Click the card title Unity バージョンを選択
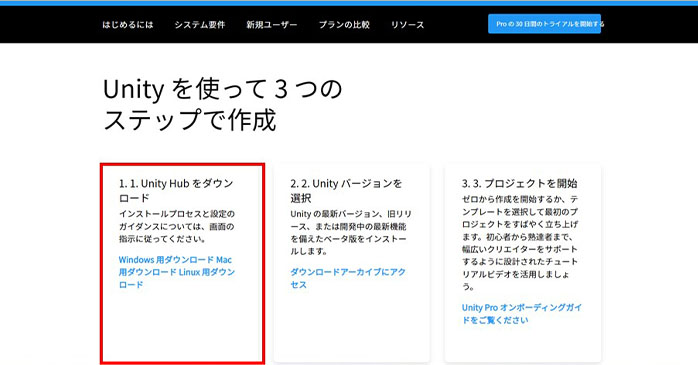Viewport: 698px width, 365px height. pos(346,191)
